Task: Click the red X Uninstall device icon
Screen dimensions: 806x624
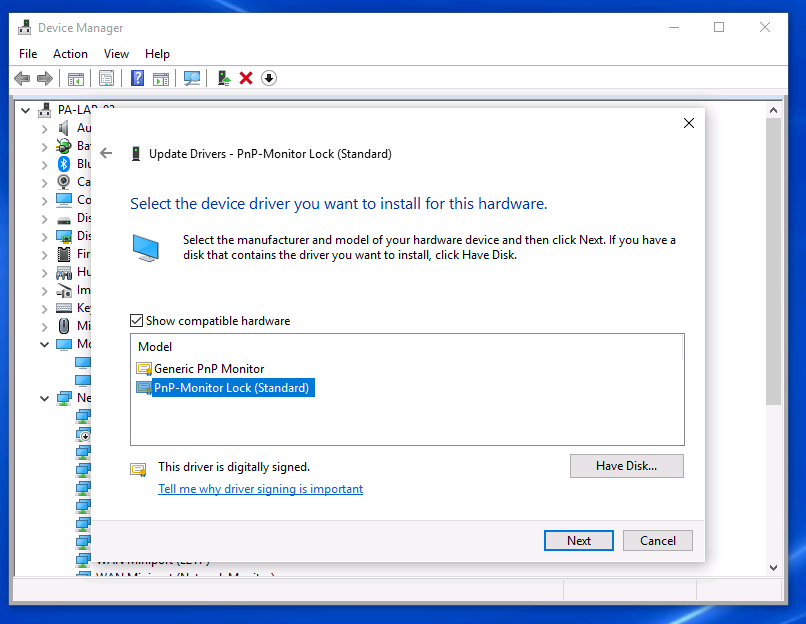Action: tap(246, 78)
